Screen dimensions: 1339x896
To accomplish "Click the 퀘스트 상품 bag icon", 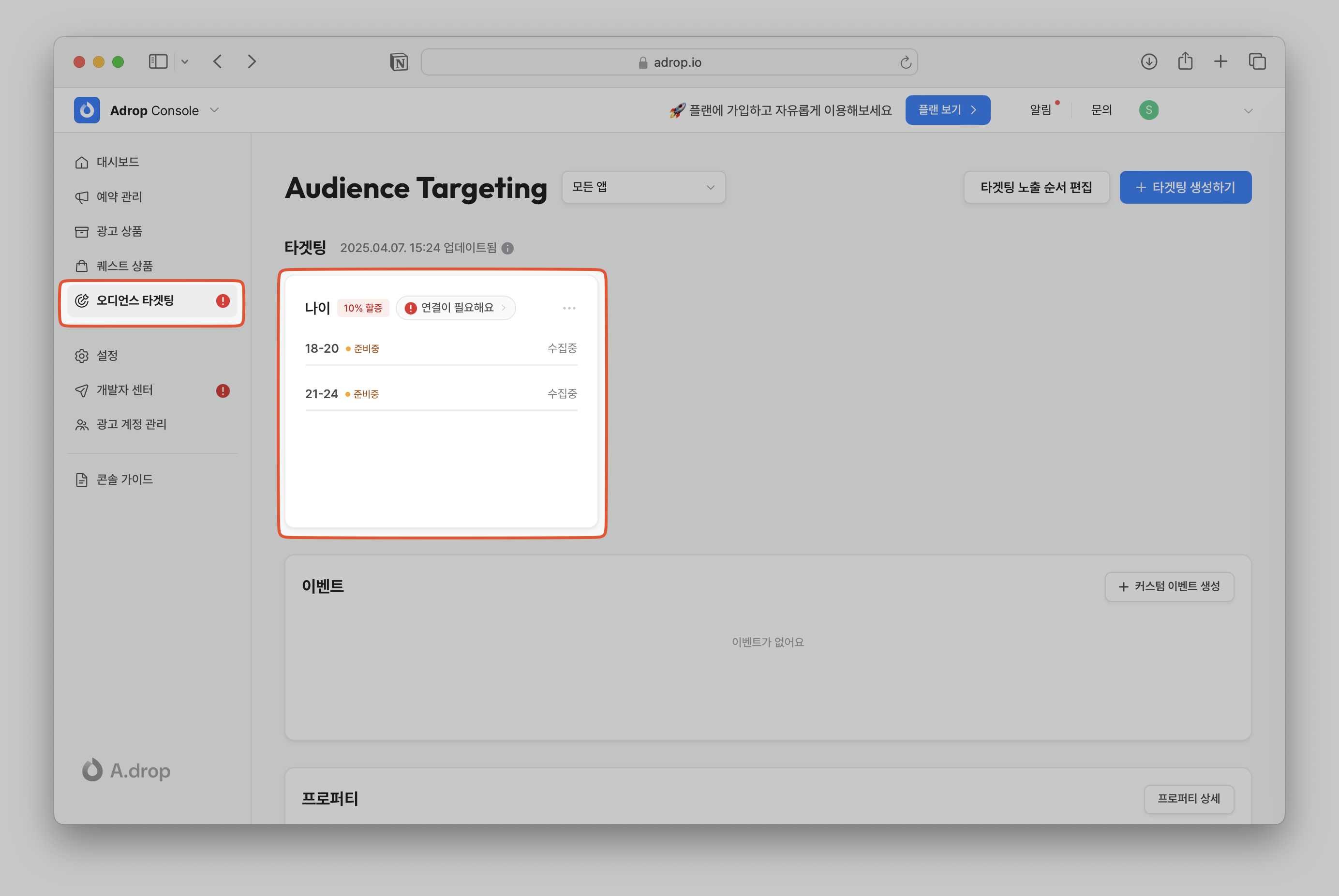I will pos(82,266).
